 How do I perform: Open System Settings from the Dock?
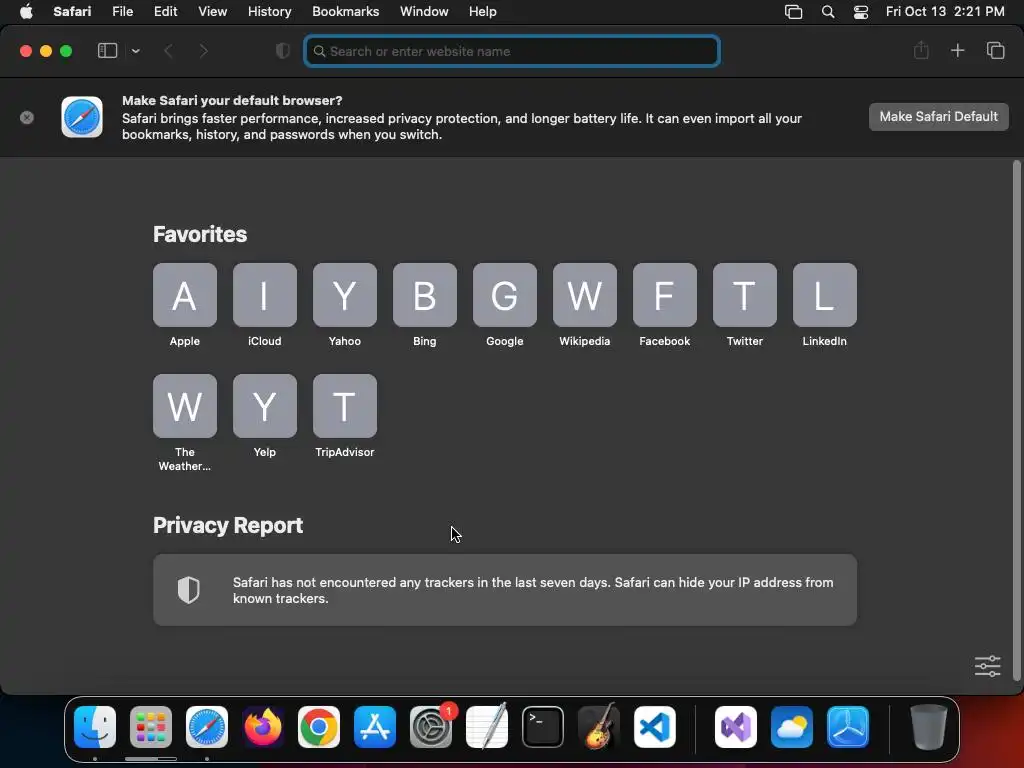point(431,727)
